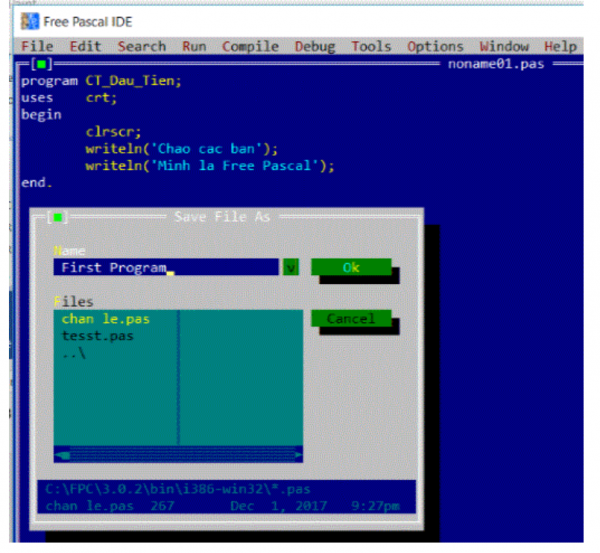Image resolution: width=600 pixels, height=553 pixels.
Task: Expand the Name history dropdown arrow
Action: tap(291, 267)
